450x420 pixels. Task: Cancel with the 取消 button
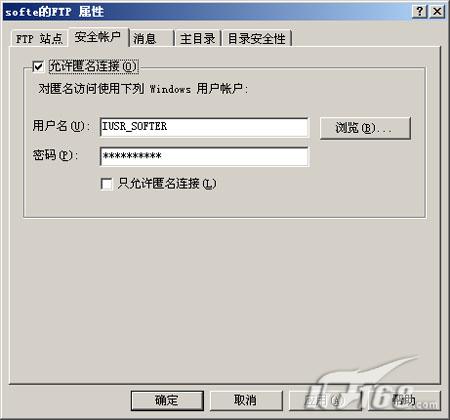pyautogui.click(x=246, y=400)
